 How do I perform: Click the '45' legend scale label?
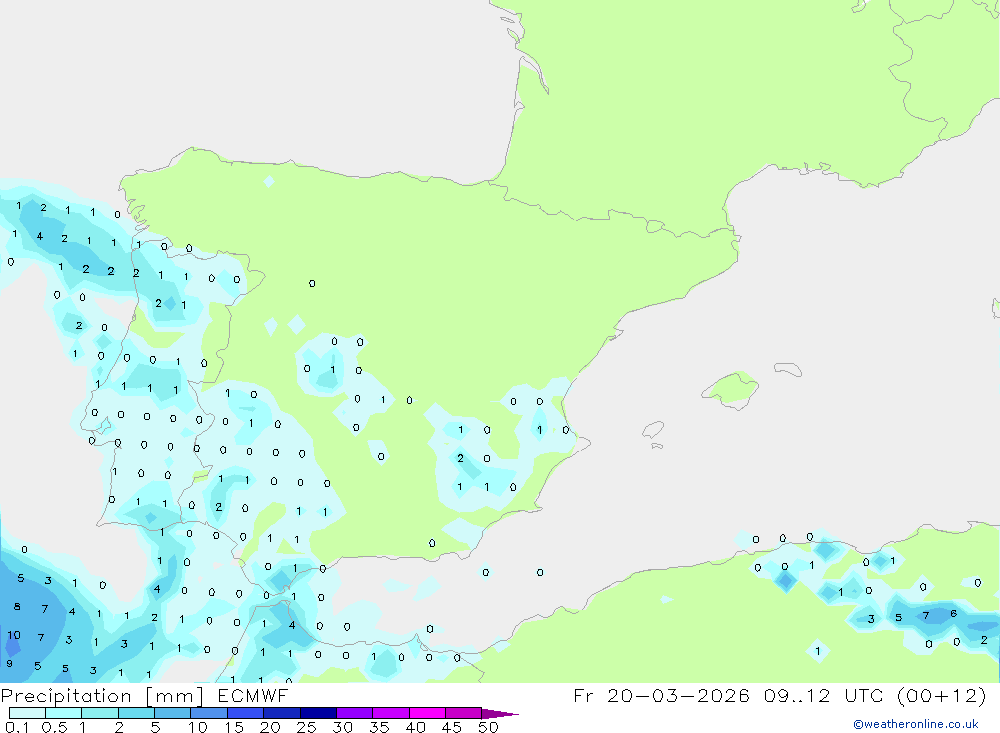(452, 727)
